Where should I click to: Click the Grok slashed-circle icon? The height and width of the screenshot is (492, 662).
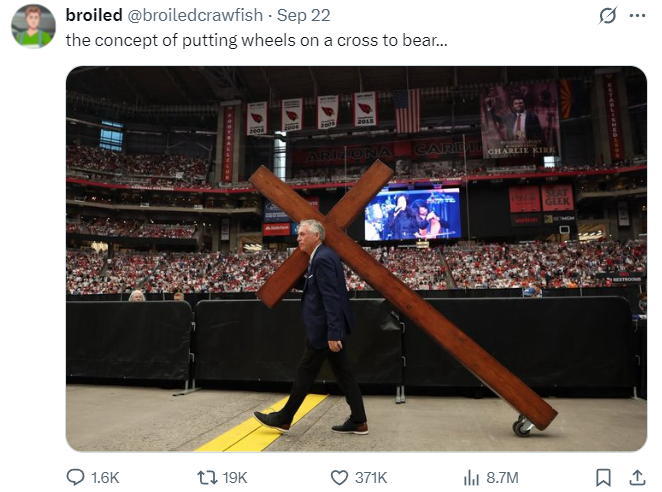click(606, 16)
